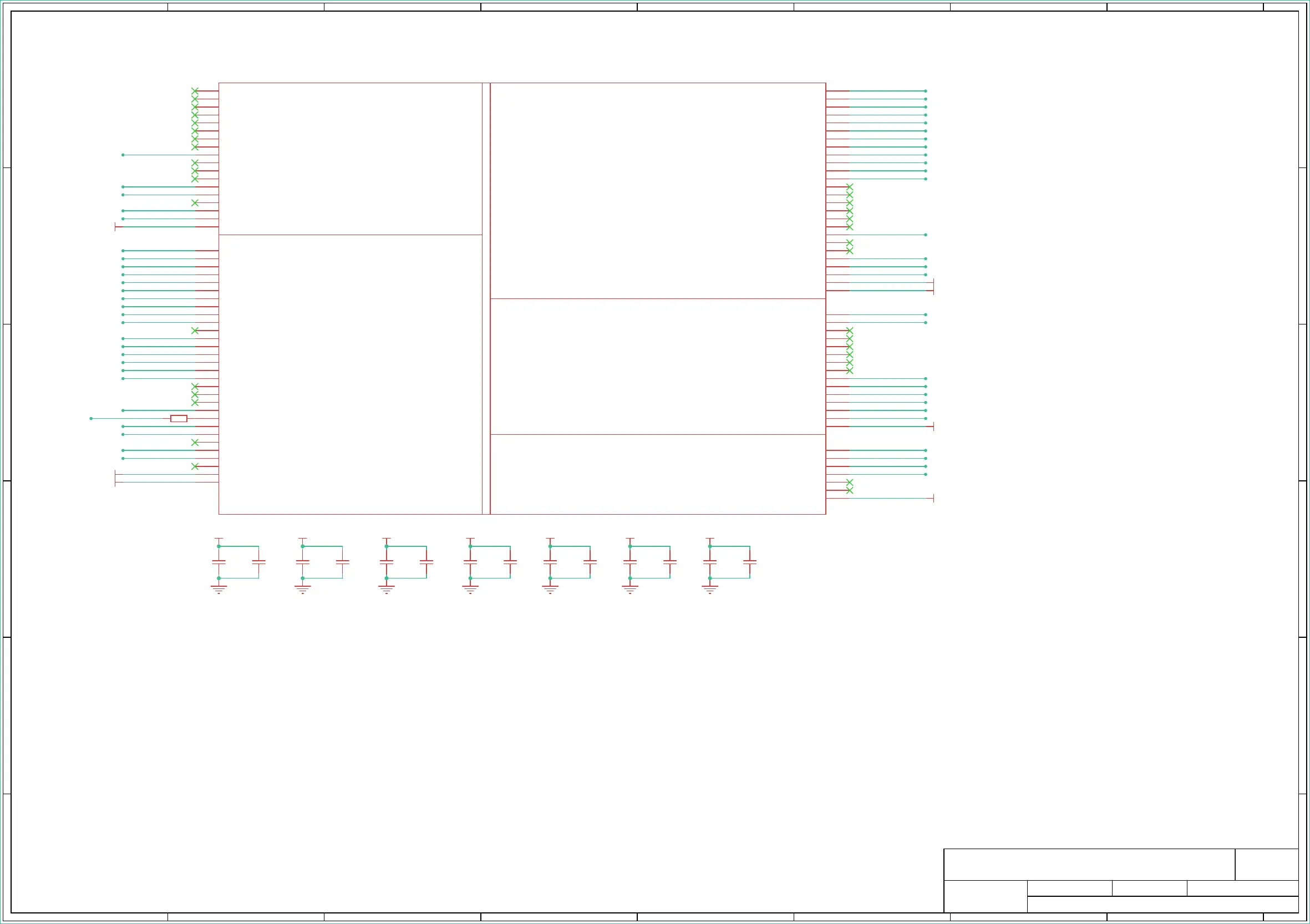Viewport: 1310px width, 924px height.
Task: Click lowest no-connect X on chip's left side
Action: tap(195, 466)
